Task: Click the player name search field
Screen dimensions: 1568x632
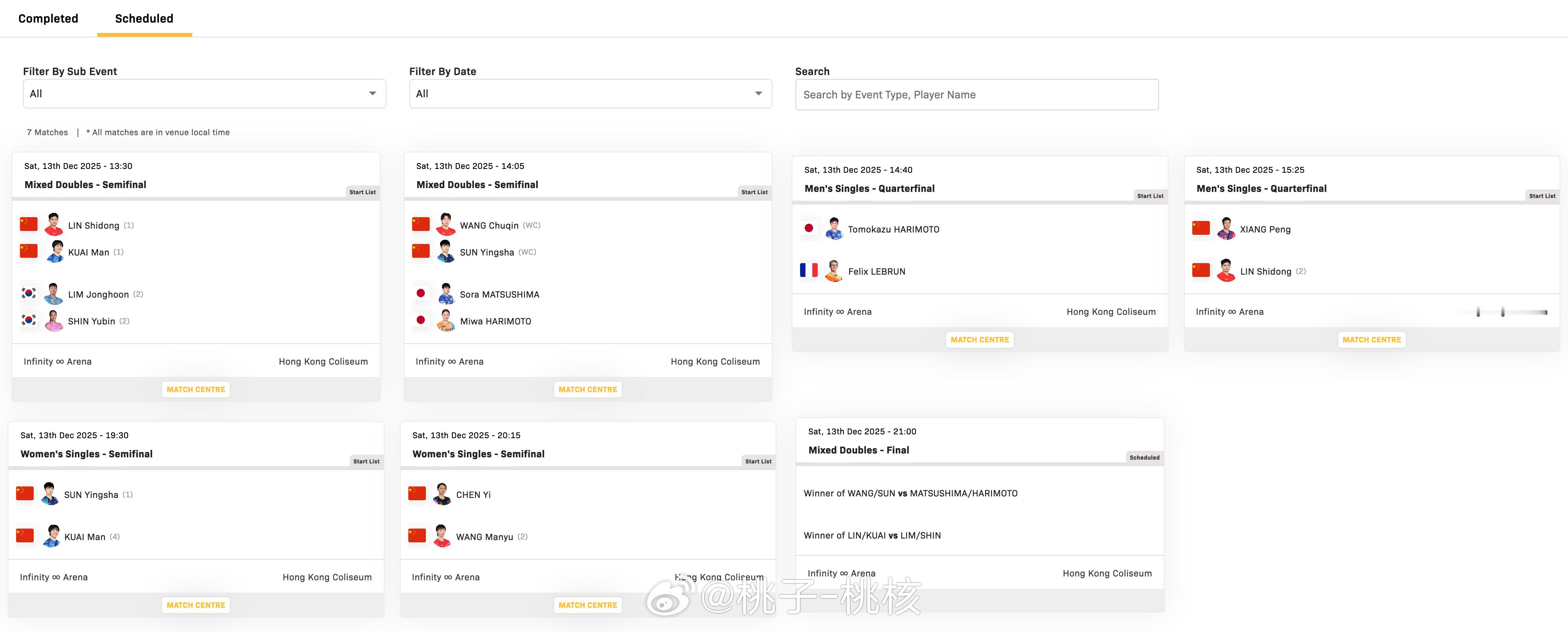Action: (x=976, y=95)
